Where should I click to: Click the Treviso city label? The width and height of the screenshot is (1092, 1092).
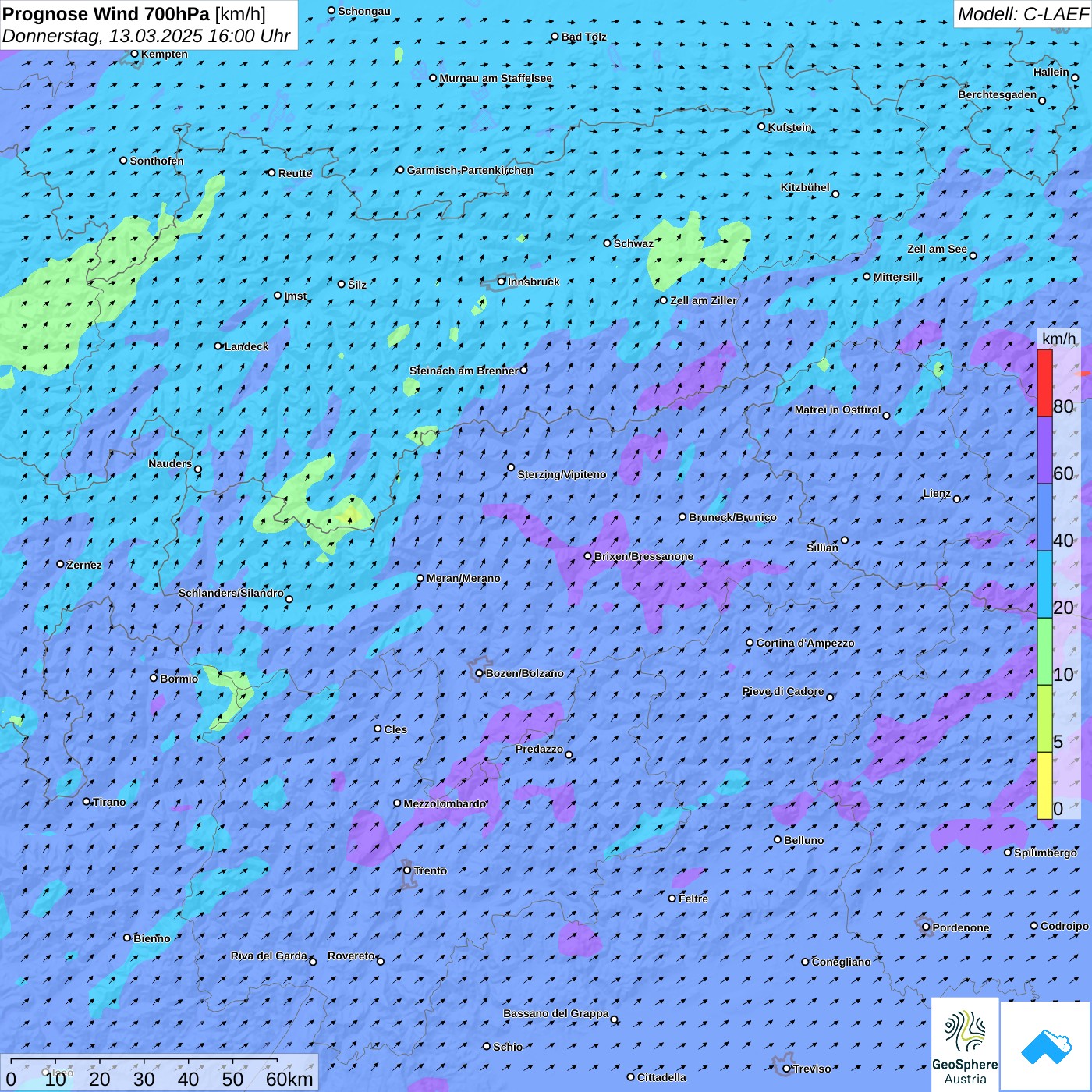point(812,1069)
